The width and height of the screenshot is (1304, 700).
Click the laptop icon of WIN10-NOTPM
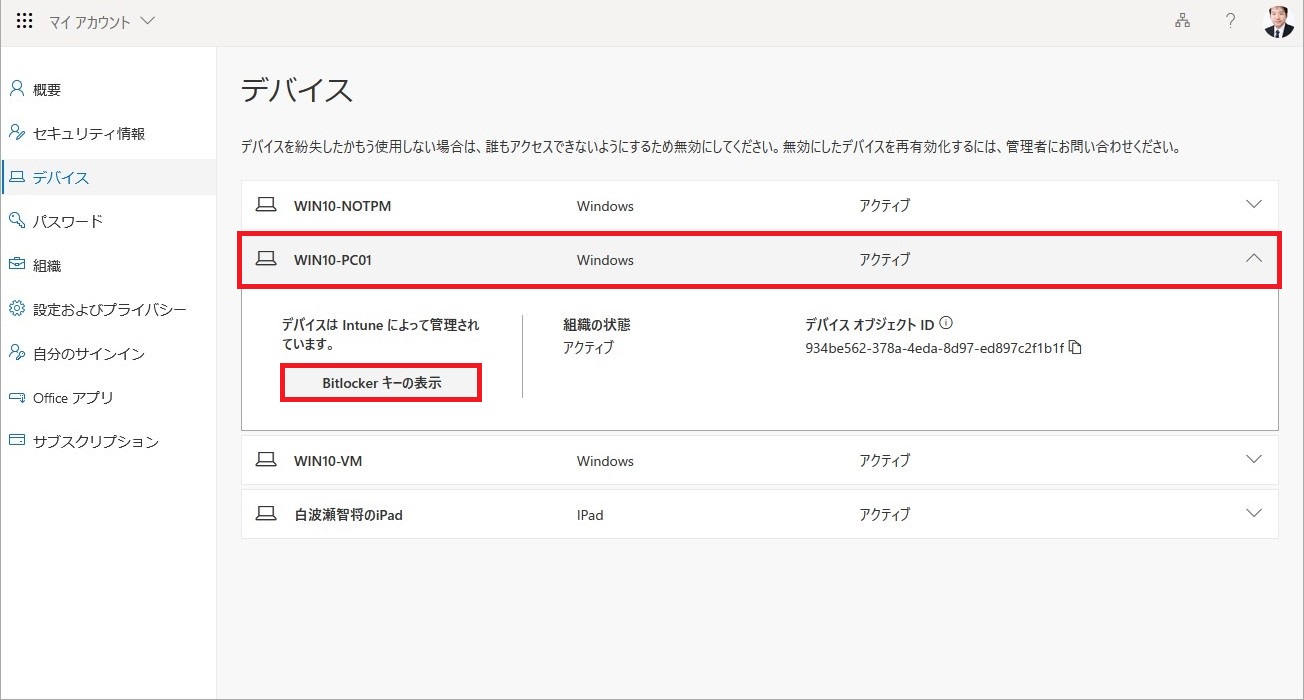tap(265, 205)
